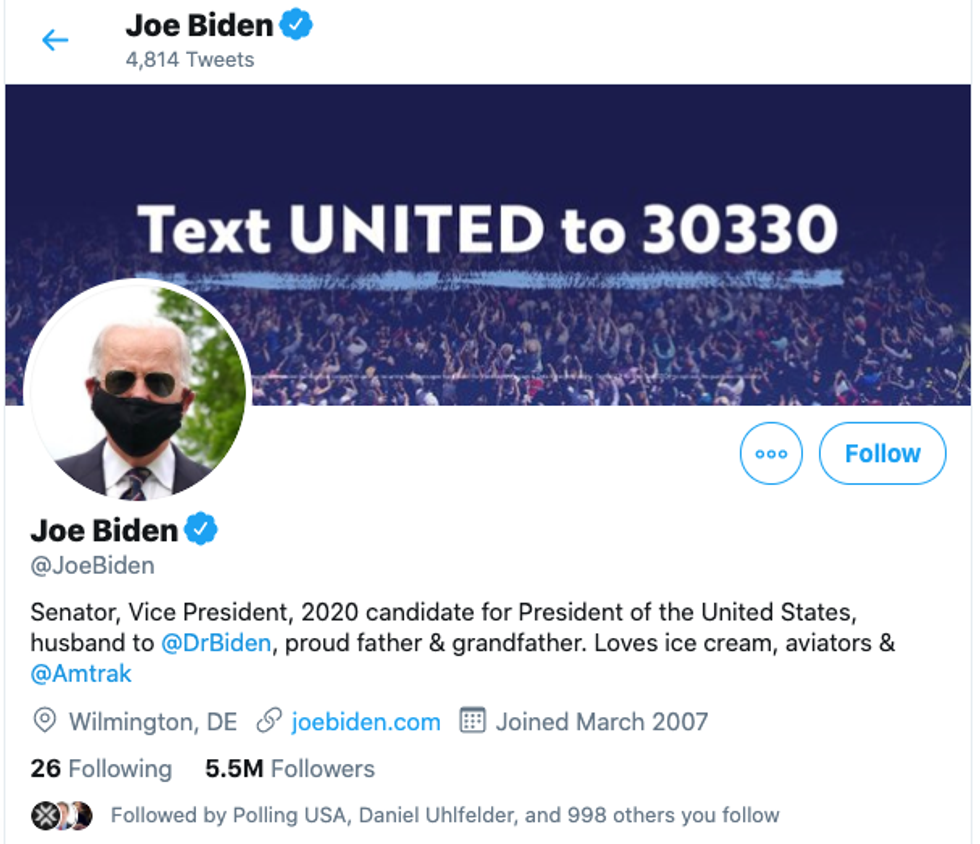Follow the Joe Biden account

coord(882,453)
